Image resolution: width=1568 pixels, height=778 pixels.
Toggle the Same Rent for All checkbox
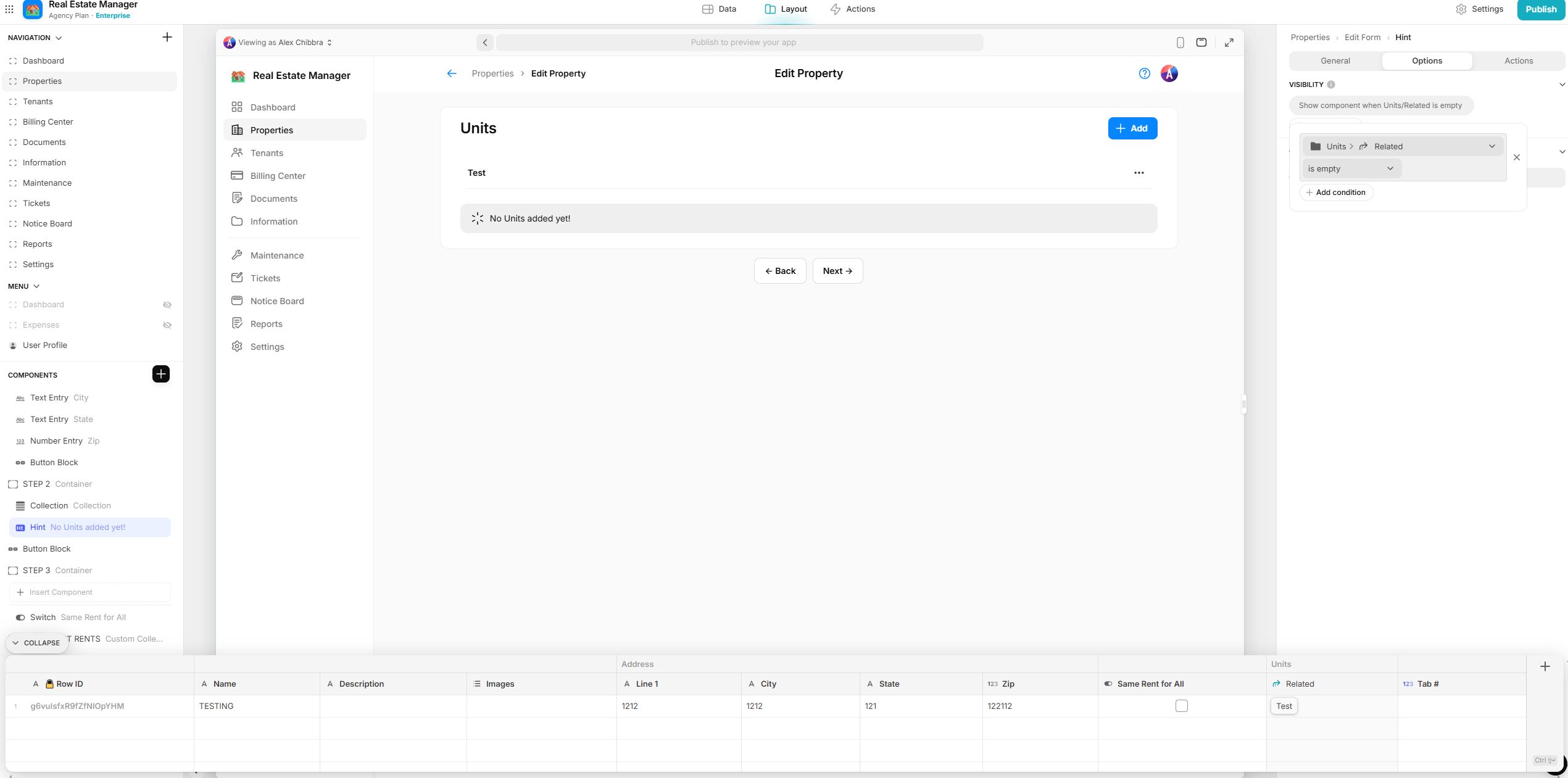click(x=1181, y=706)
